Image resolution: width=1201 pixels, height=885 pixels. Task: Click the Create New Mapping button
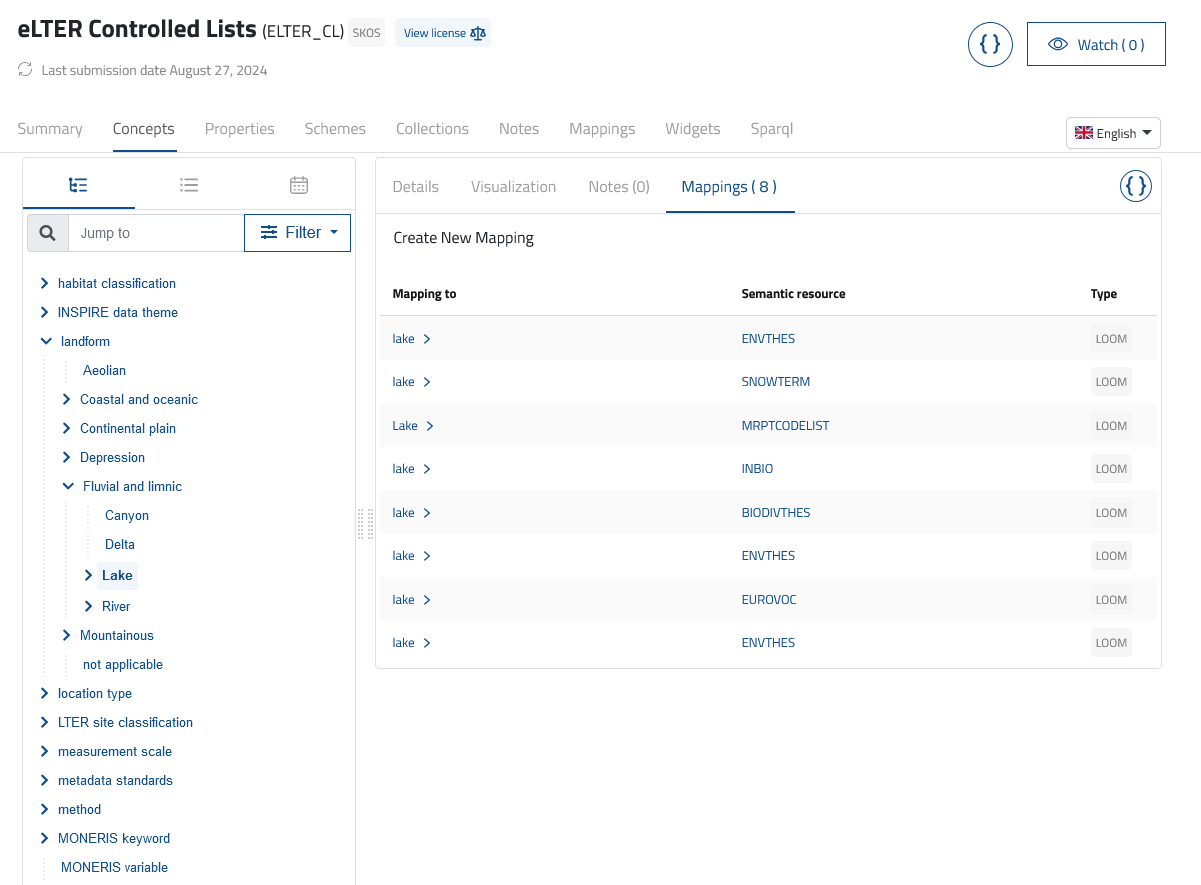tap(463, 237)
